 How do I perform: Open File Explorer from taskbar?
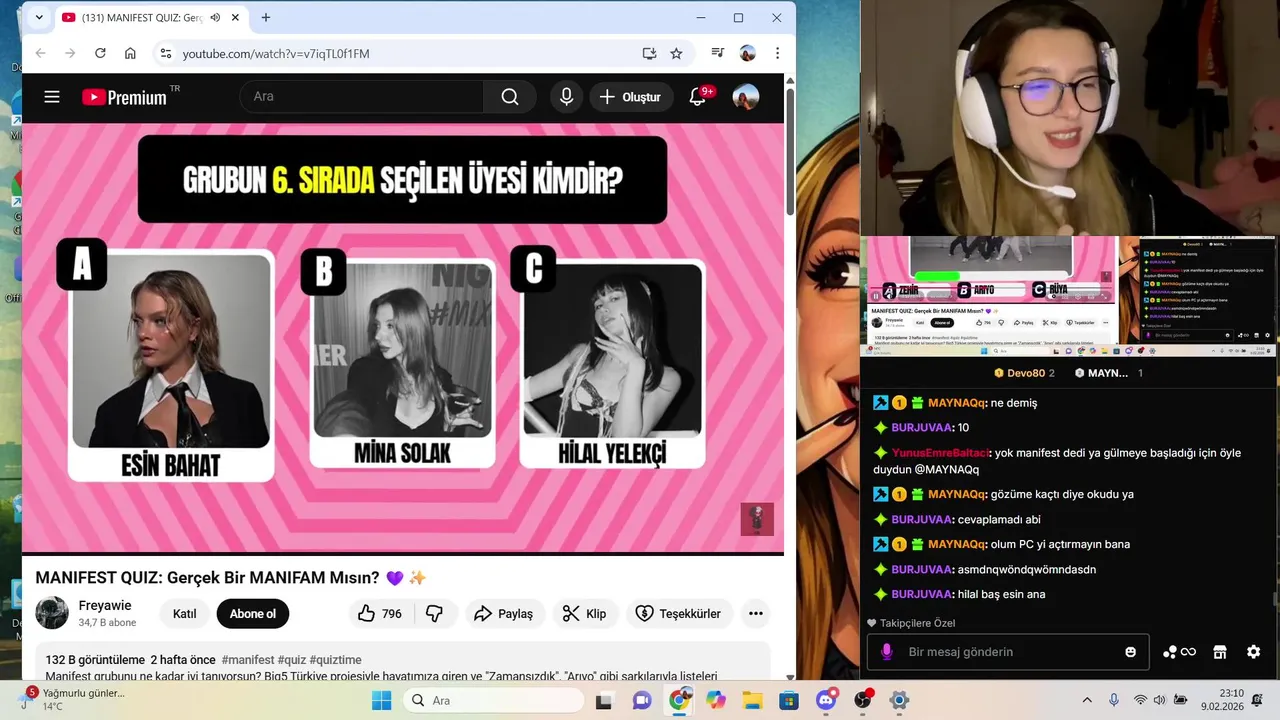752,700
